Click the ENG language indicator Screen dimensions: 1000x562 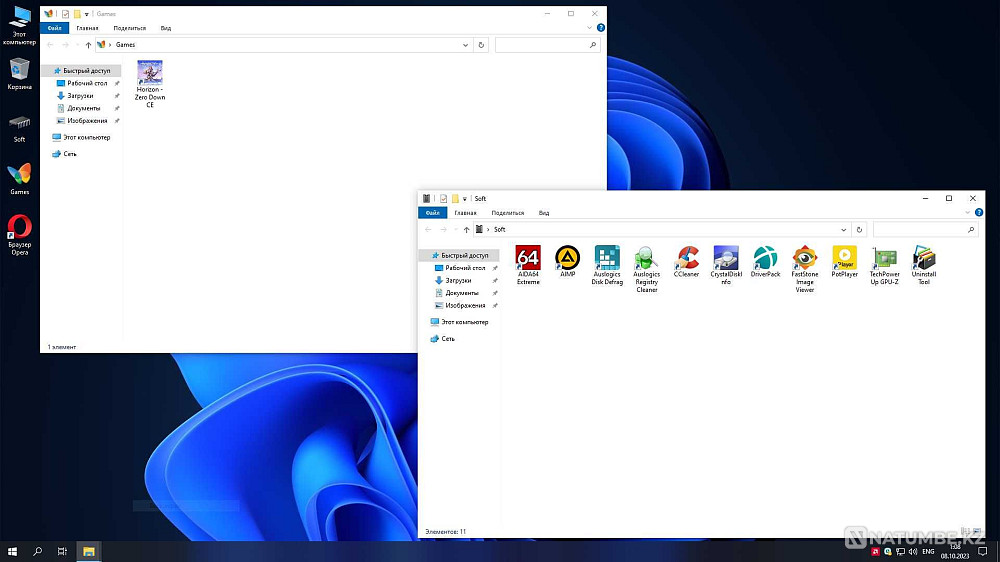tap(929, 551)
